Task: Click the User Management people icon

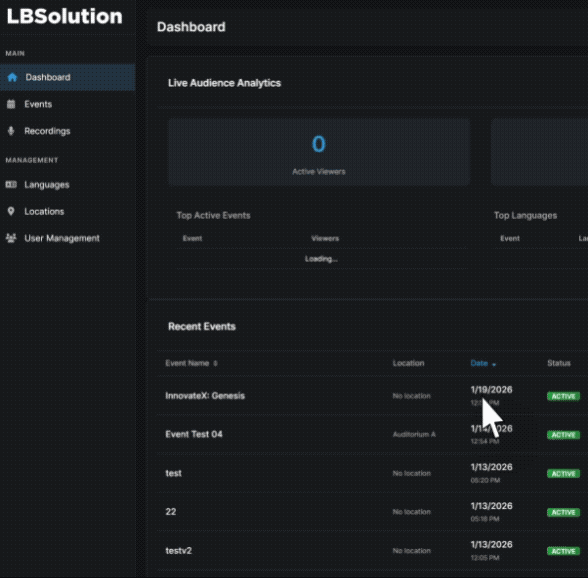Action: (11, 238)
